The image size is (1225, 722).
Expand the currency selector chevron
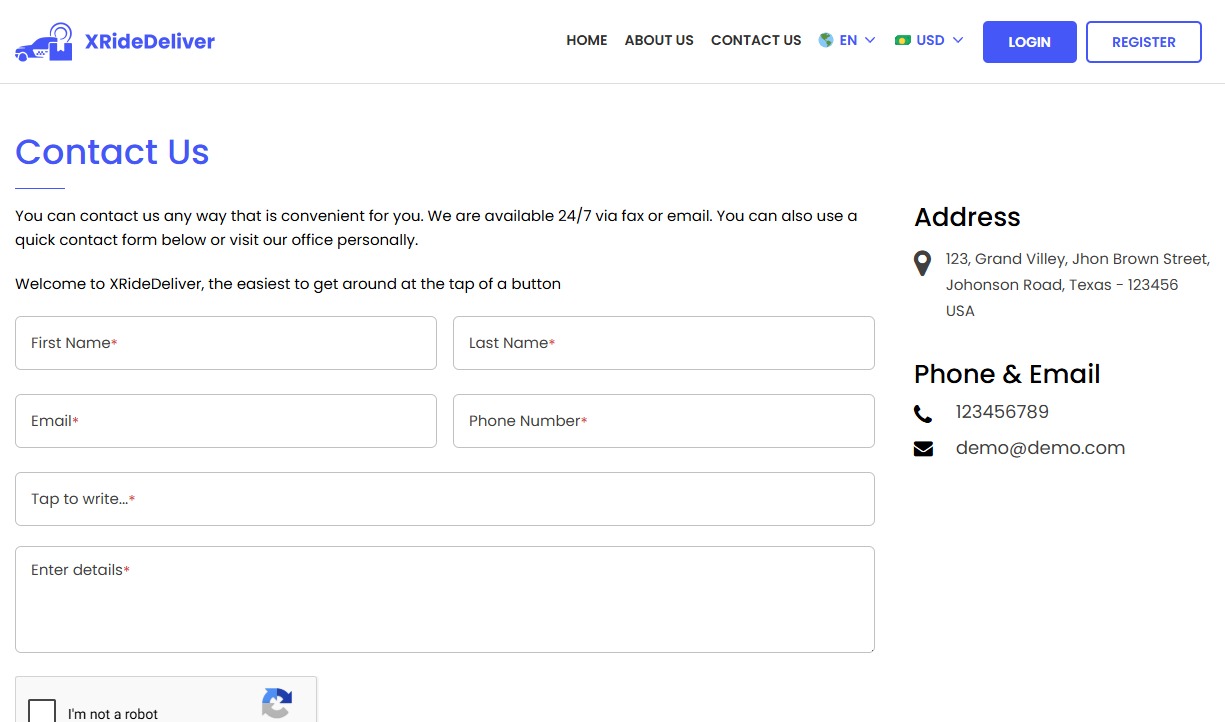pyautogui.click(x=959, y=41)
